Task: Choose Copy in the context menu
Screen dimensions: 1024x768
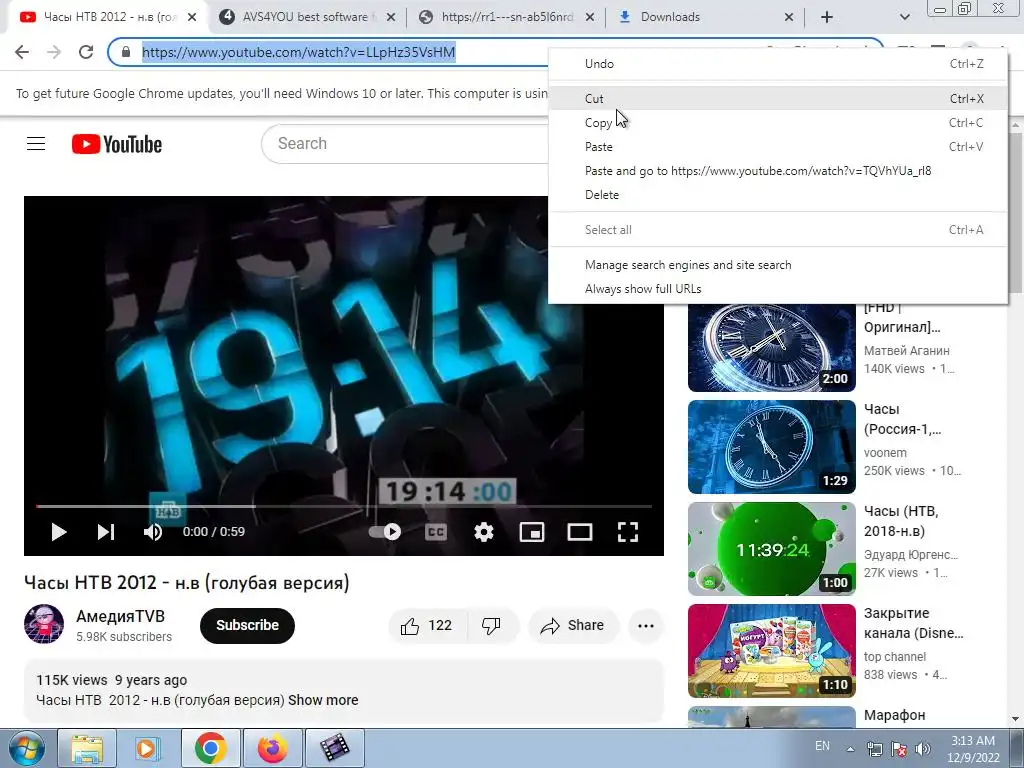Action: point(778,123)
